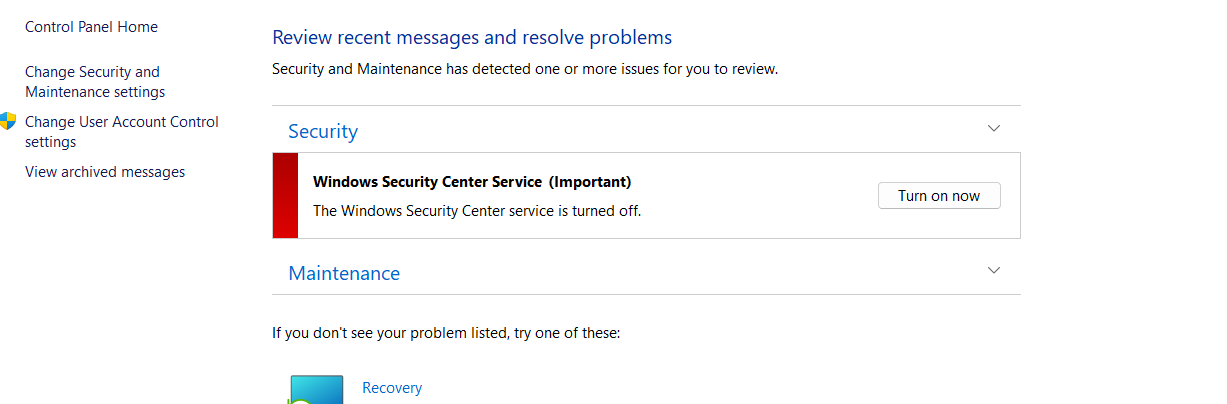Click the User Account Control shield icon
Viewport: 1227px width, 404px height.
[x=8, y=122]
